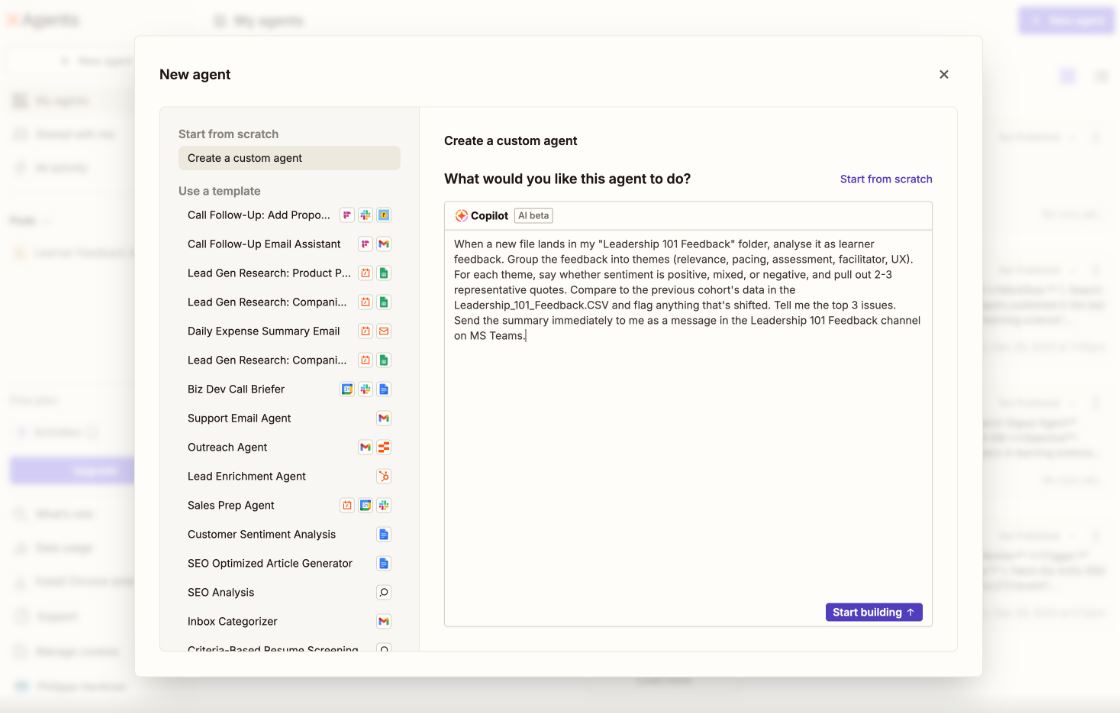Click the HubSpot icon next to Outreach Agent
1120x713 pixels.
point(384,447)
